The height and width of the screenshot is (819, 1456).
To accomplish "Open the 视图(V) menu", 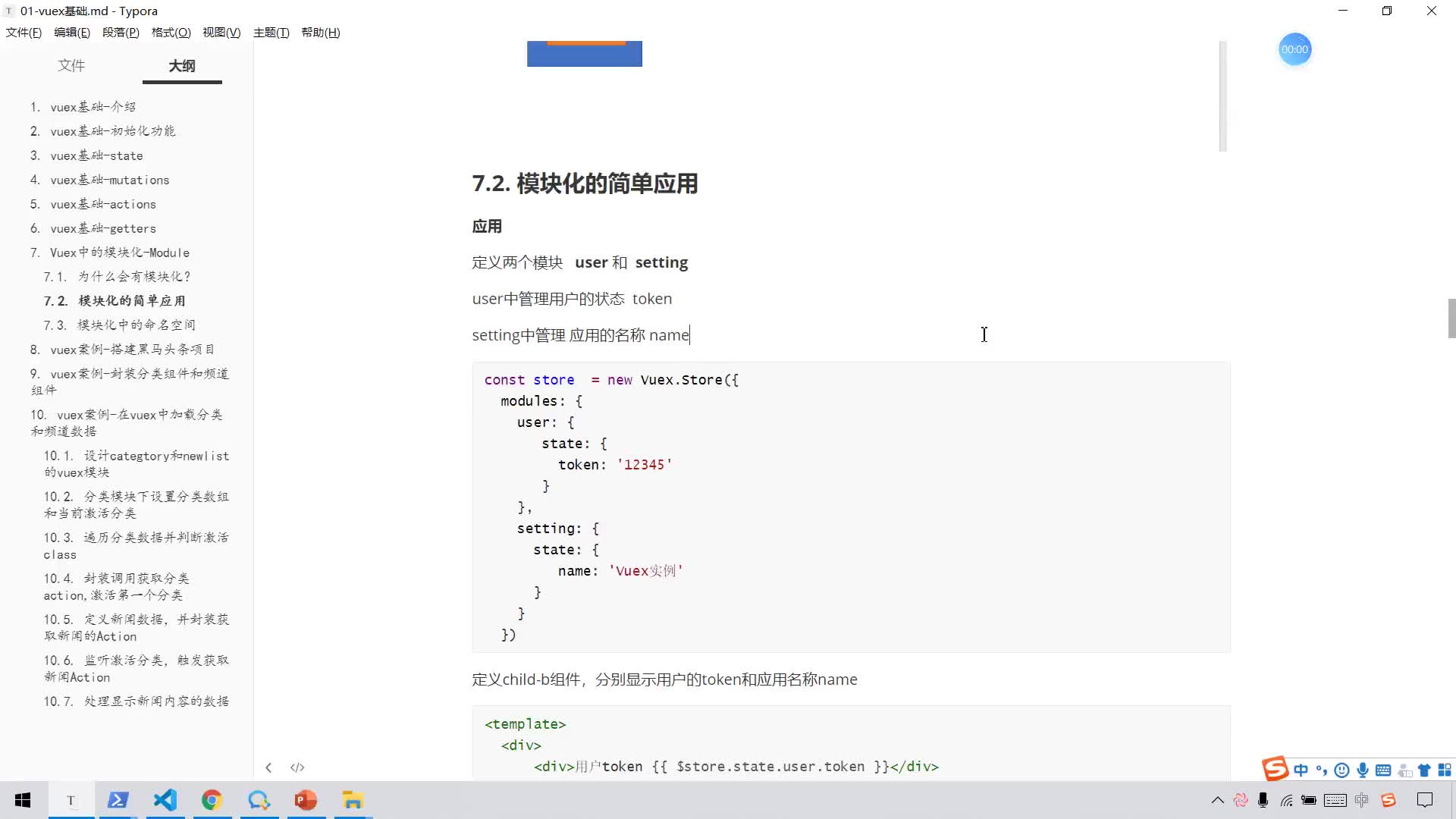I will point(221,33).
